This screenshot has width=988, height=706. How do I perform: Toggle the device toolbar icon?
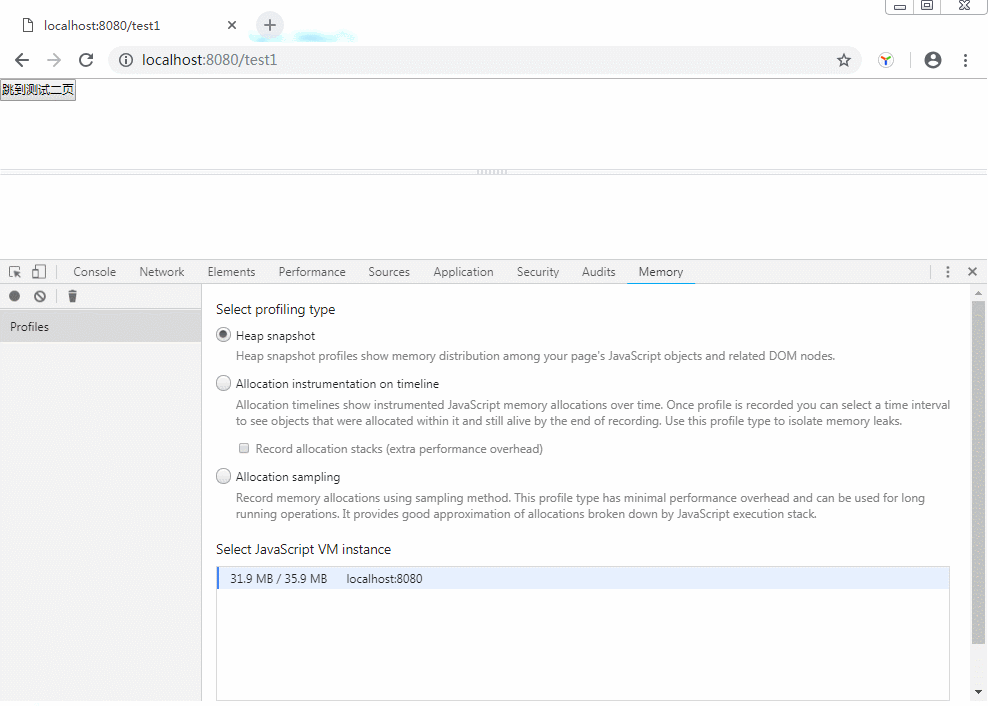pyautogui.click(x=39, y=272)
